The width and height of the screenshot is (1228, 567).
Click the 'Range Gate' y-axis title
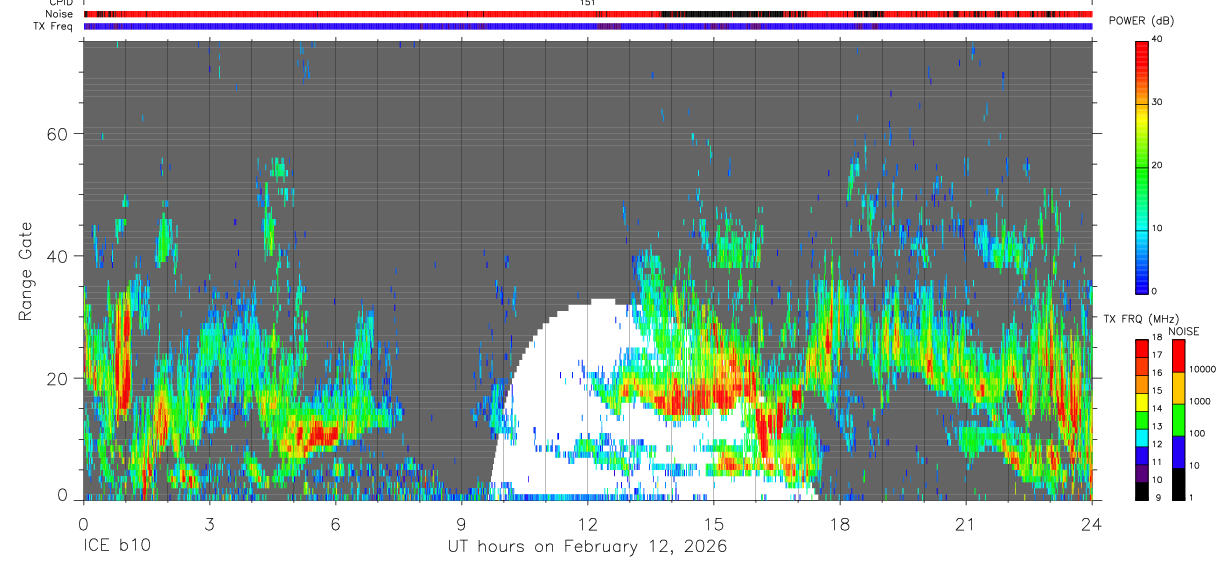(x=27, y=272)
